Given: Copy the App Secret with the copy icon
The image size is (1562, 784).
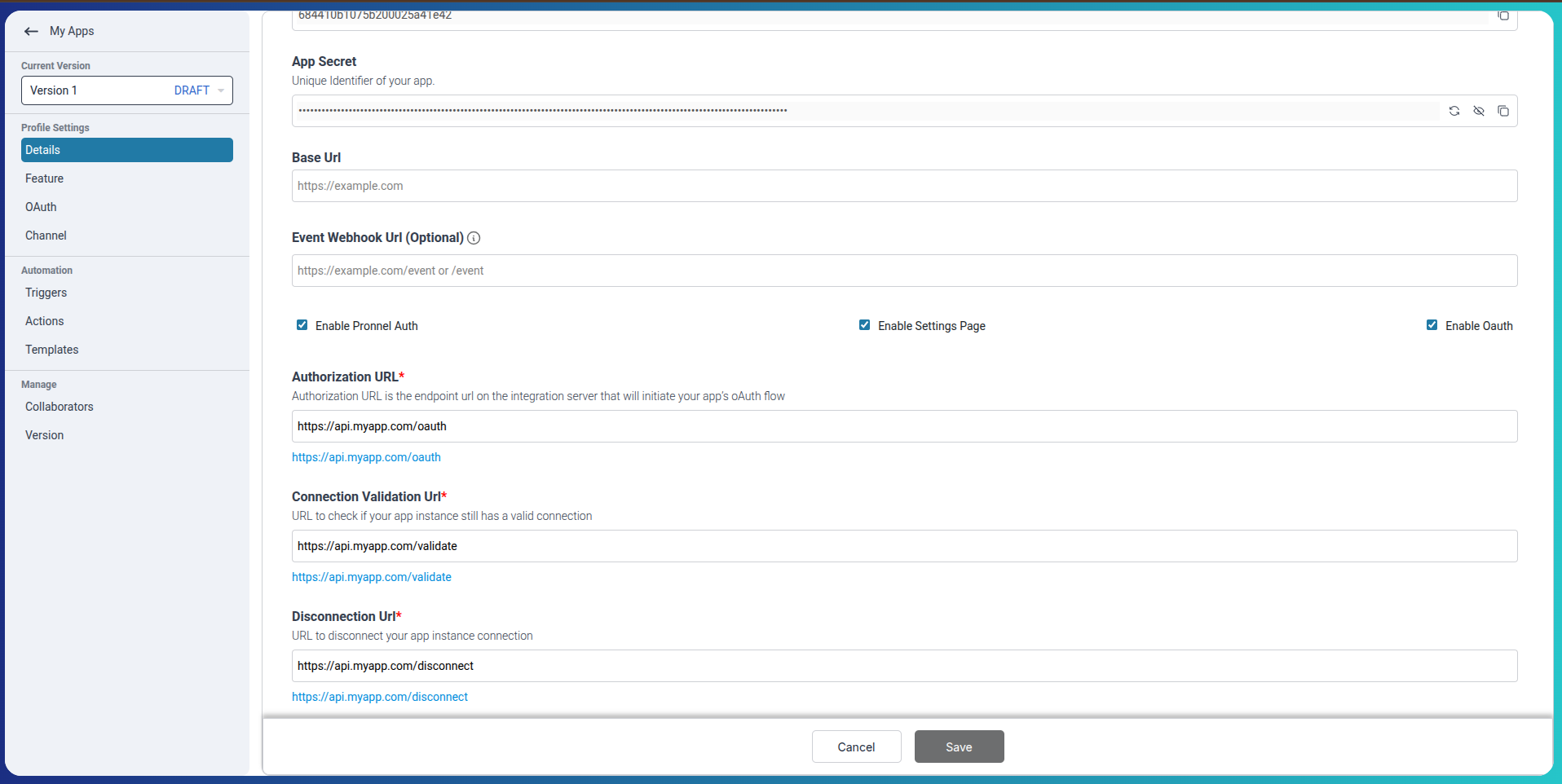Looking at the screenshot, I should point(1503,111).
